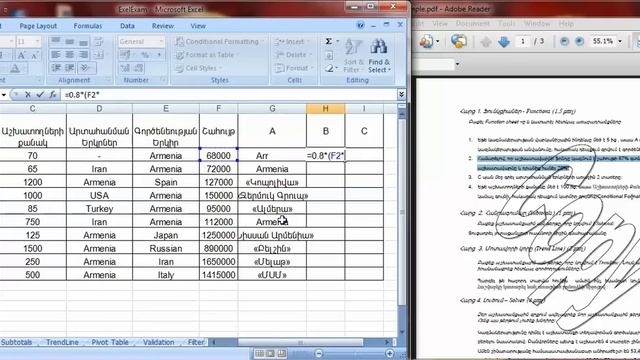Select cell containing 1650000
Image resolution: width=640 pixels, height=360 pixels.
[x=218, y=262]
